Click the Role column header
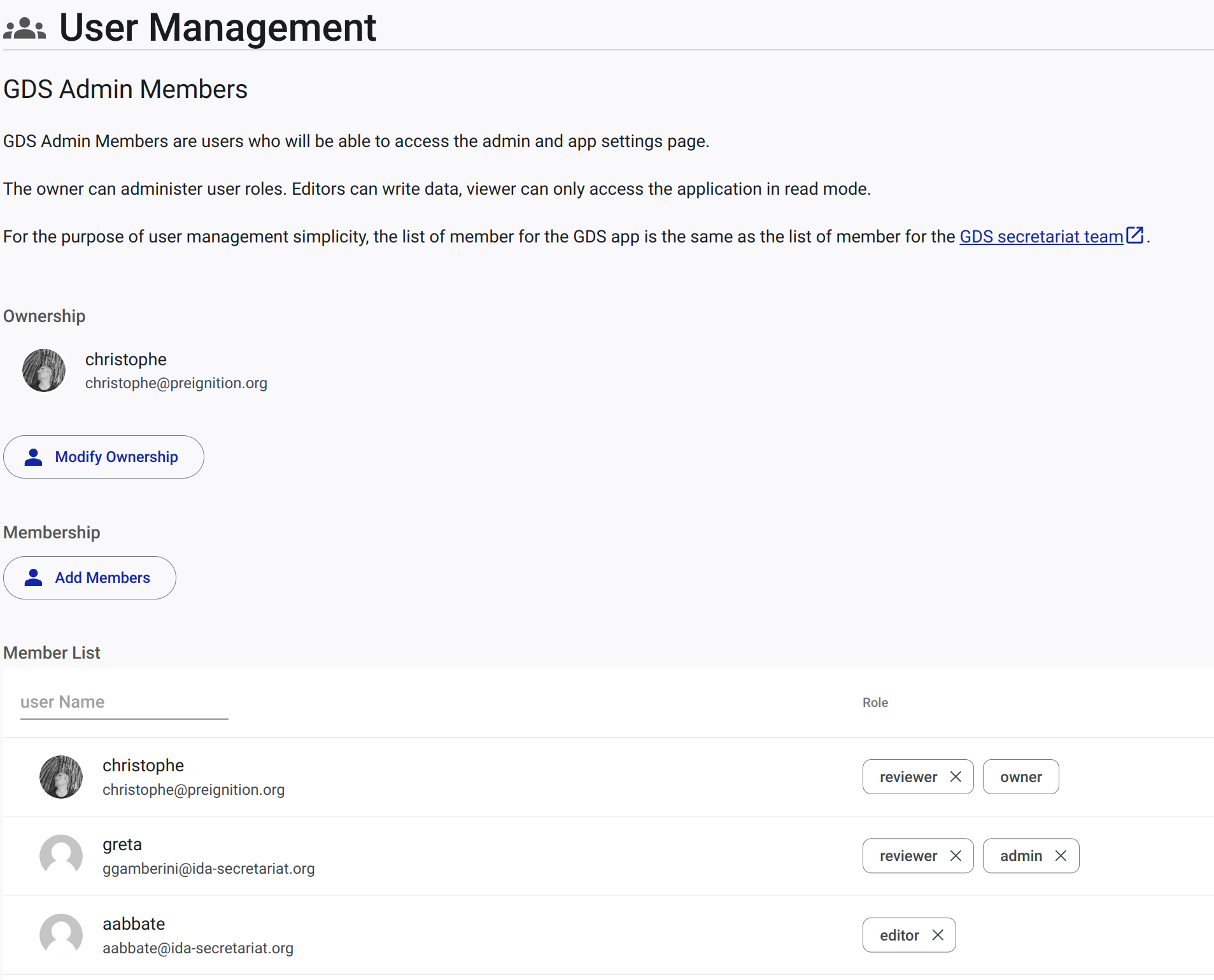 (x=875, y=703)
